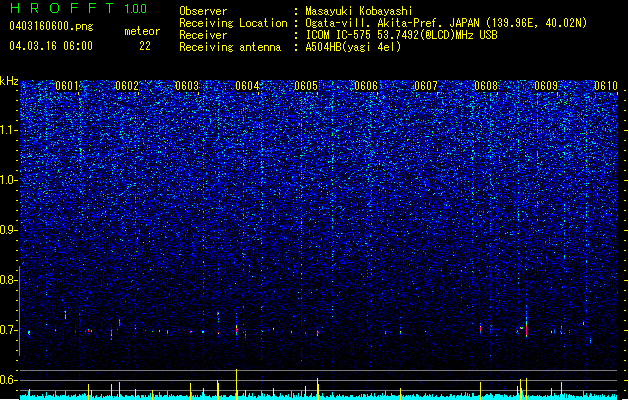This screenshot has width=629, height=400.
Task: Click the 0605 time marker
Action: pyautogui.click(x=306, y=86)
